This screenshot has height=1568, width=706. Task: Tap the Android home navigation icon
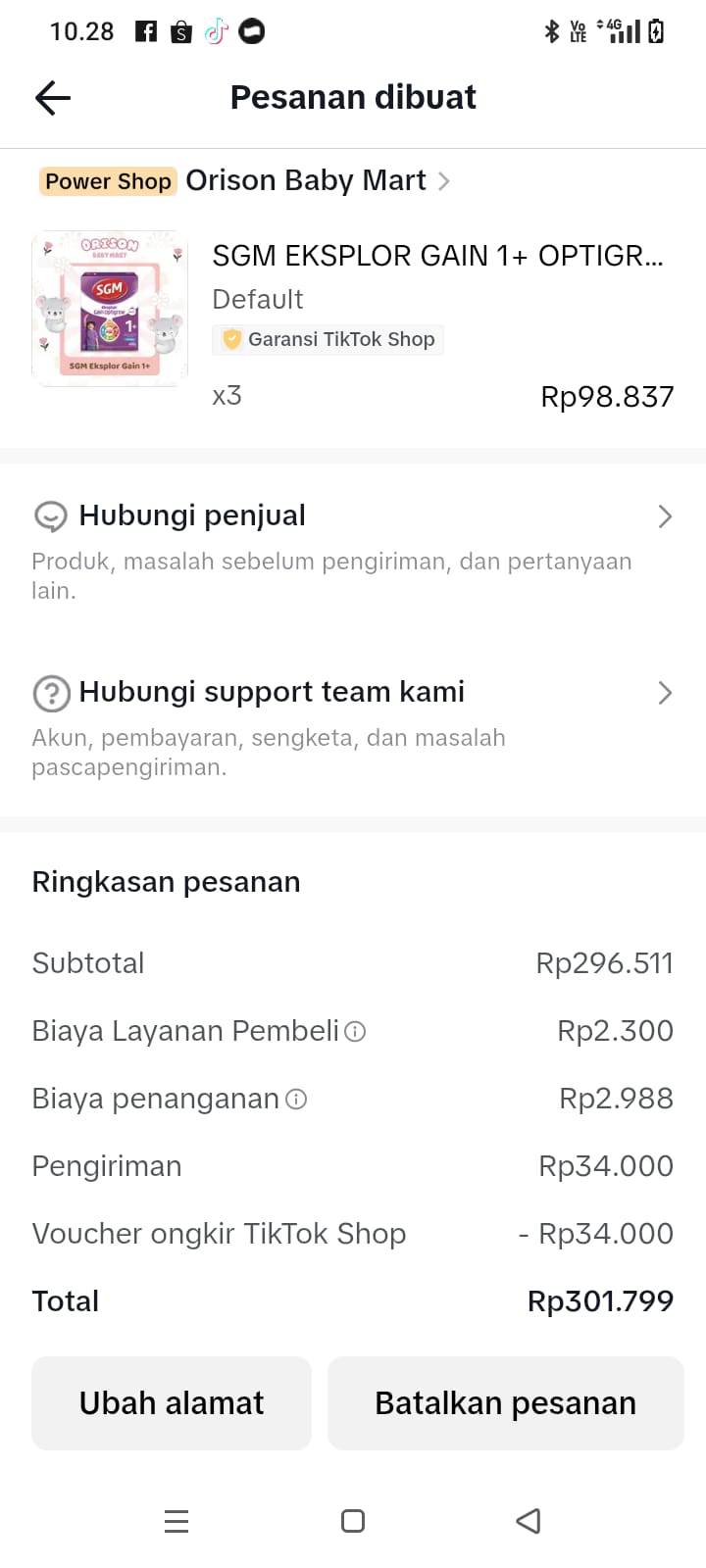353,1521
